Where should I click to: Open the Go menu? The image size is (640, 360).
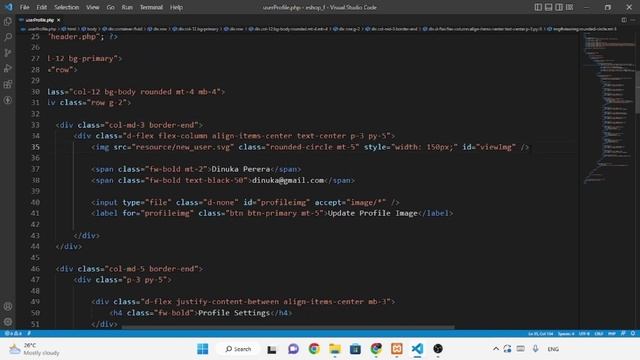point(111,7)
